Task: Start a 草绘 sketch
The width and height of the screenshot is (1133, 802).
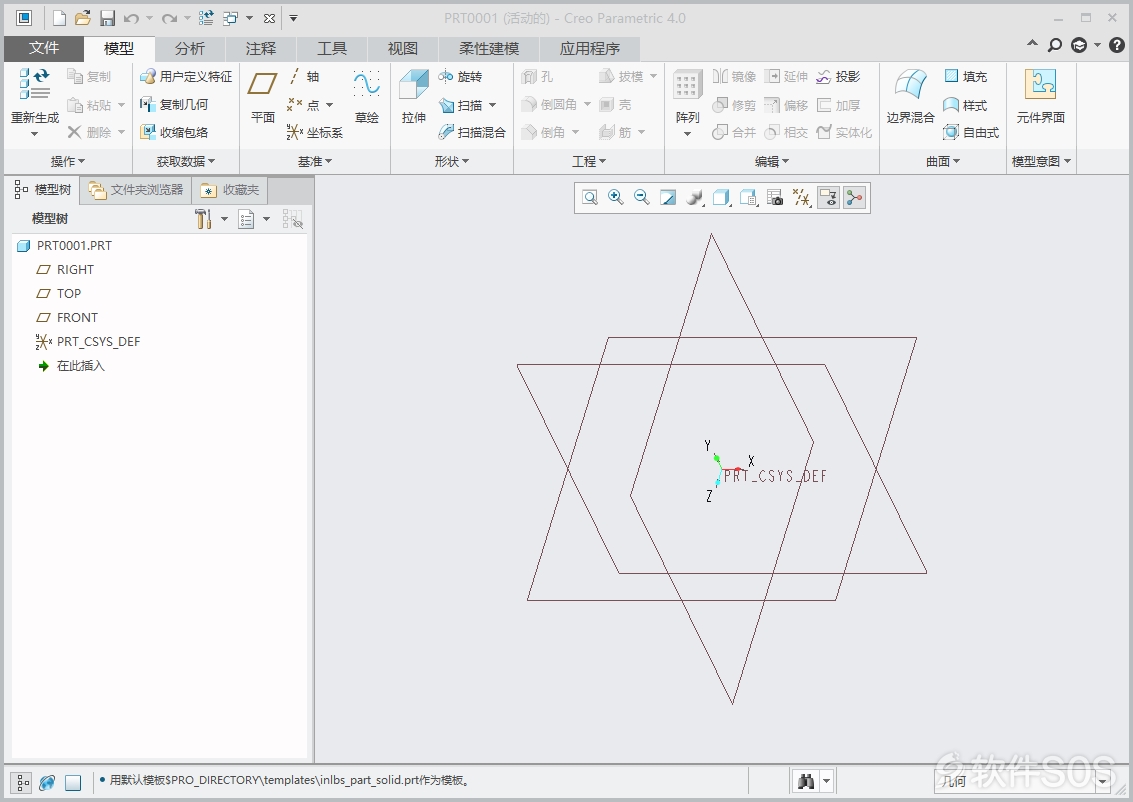Action: coord(367,97)
